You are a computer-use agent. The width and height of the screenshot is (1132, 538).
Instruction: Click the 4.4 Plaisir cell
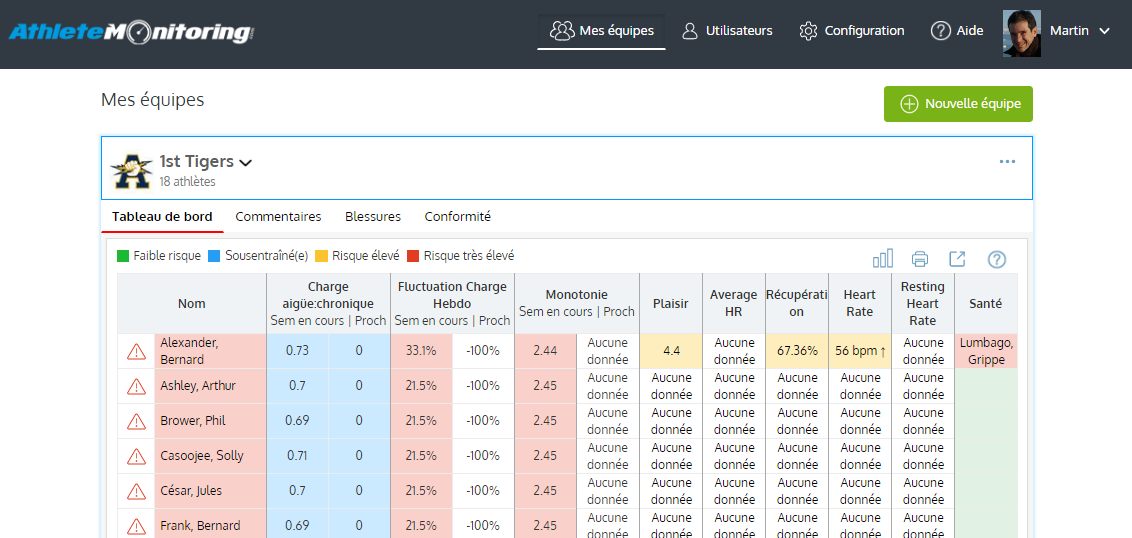pyautogui.click(x=671, y=351)
